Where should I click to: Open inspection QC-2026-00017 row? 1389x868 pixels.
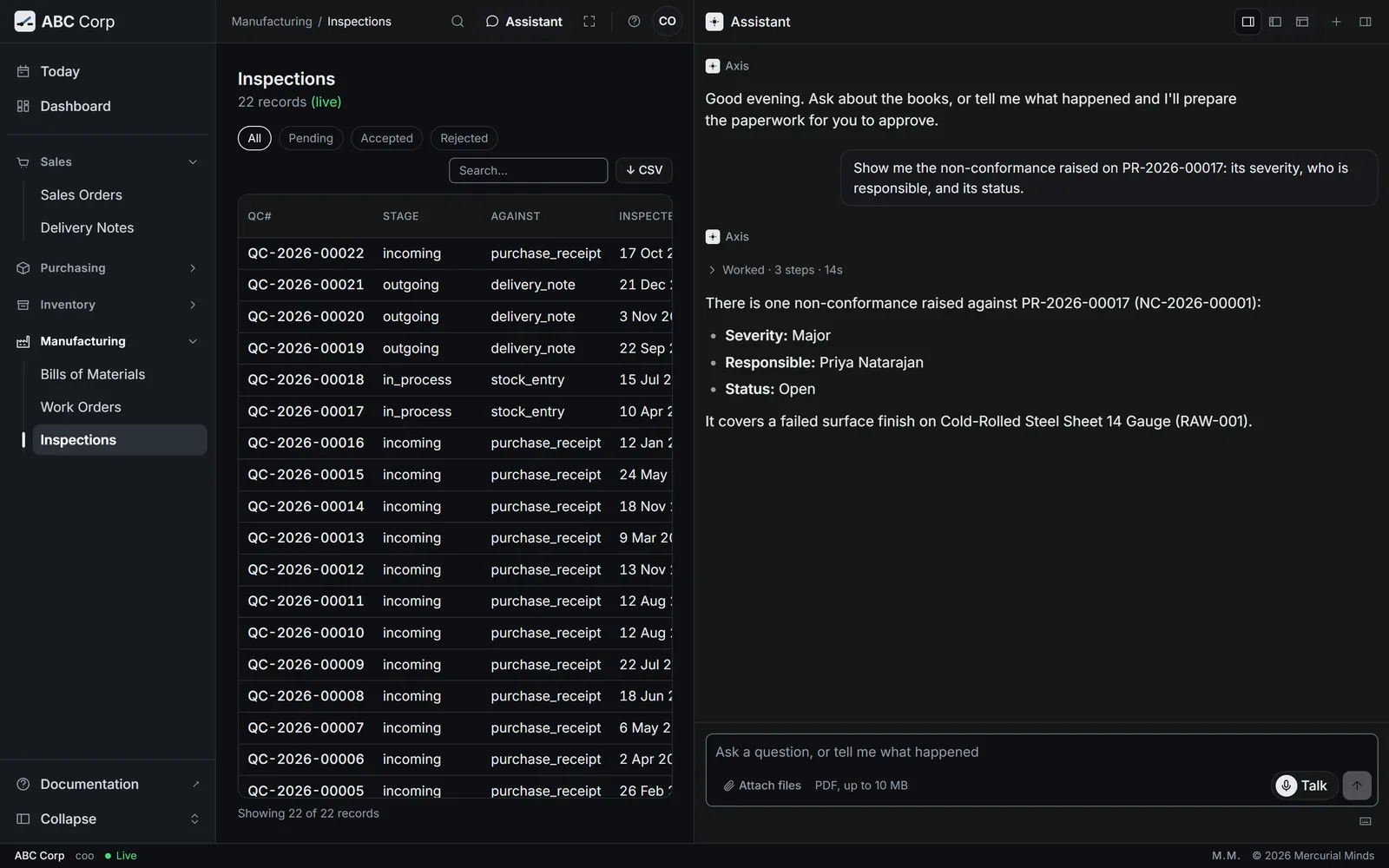click(455, 411)
